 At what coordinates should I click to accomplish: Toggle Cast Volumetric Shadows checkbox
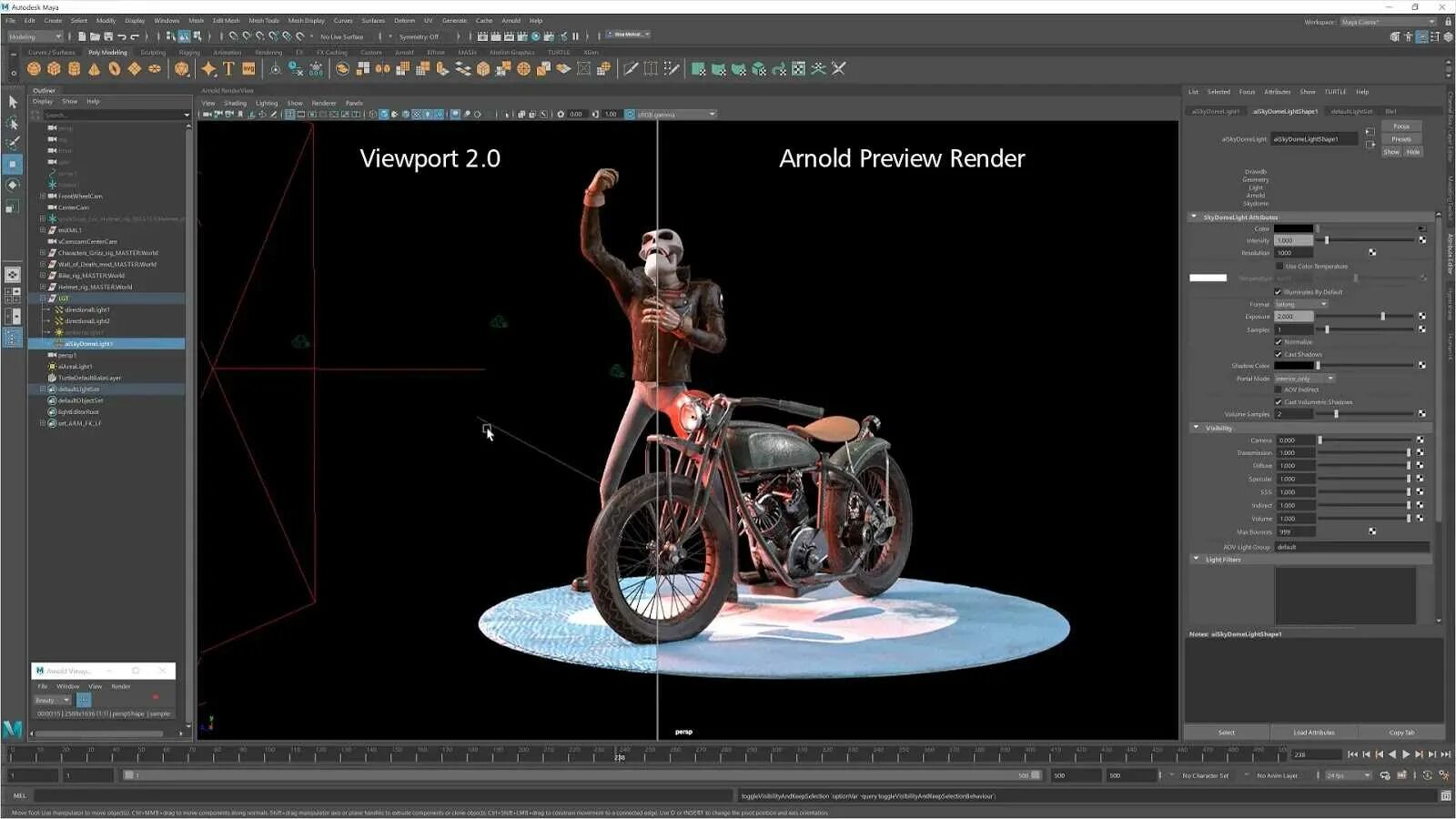pos(1278,401)
